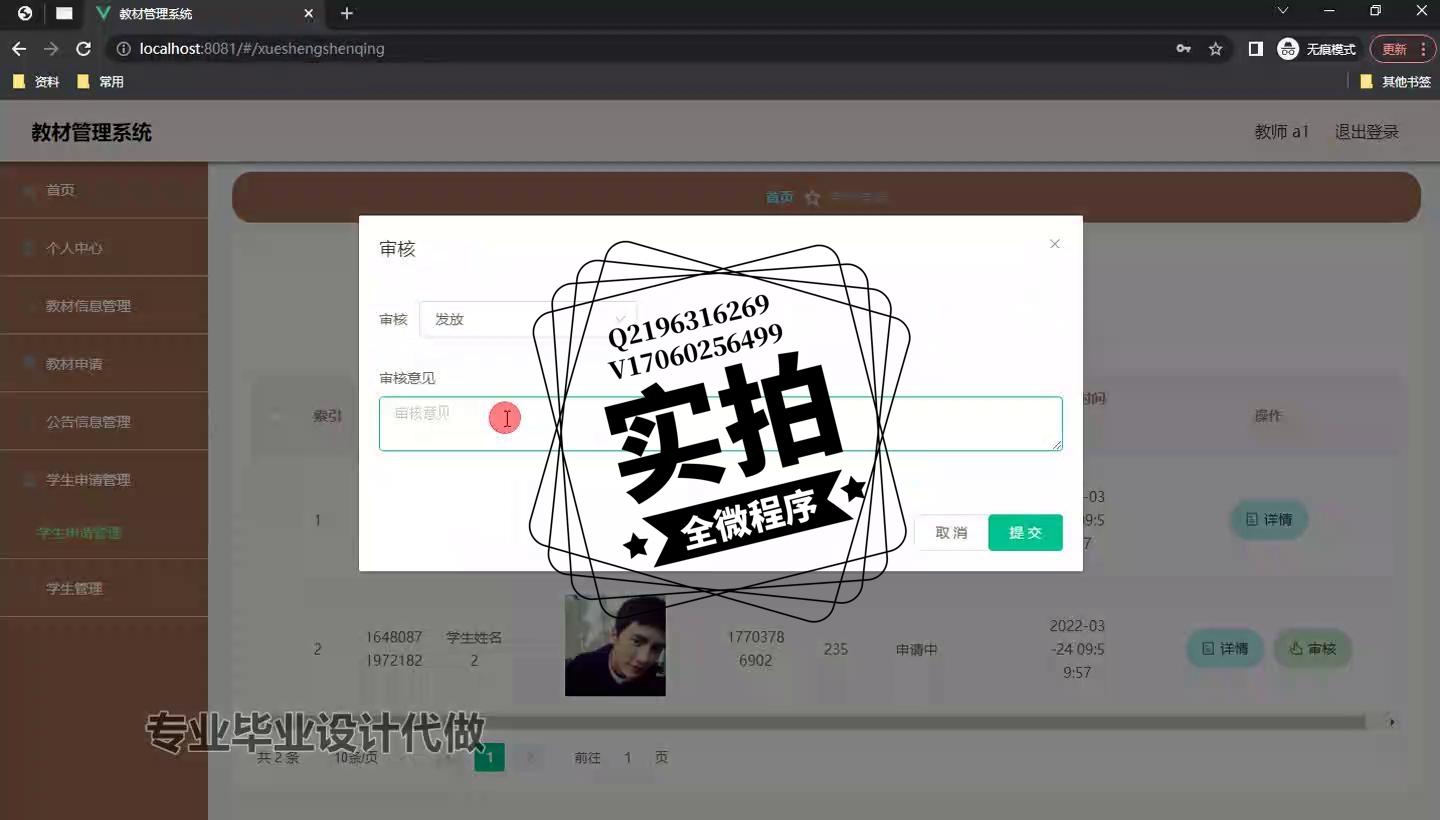Expand 公告信息管理 sidebar menu

pos(104,422)
